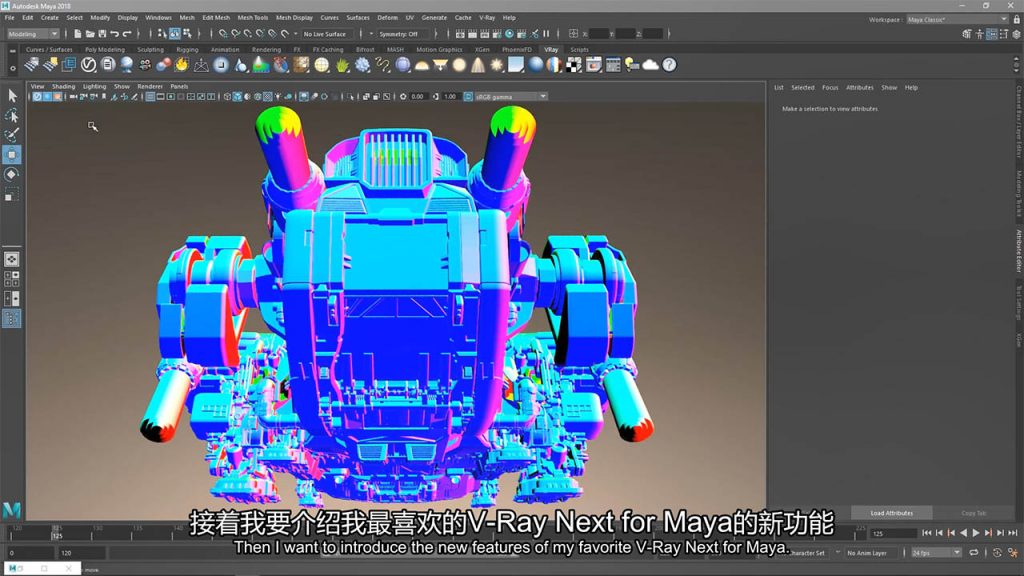
Task: Click the checkerboard shelf icon
Action: [x=573, y=65]
